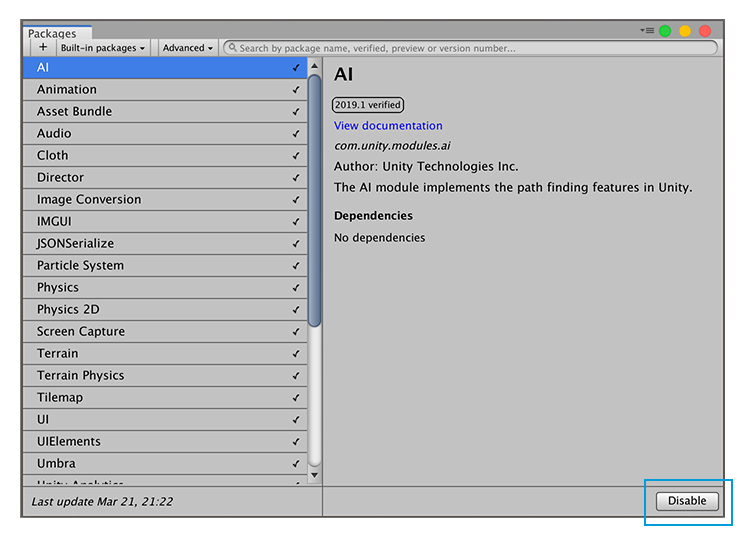
Task: Click the package list scrollbar thumb
Action: (314, 201)
